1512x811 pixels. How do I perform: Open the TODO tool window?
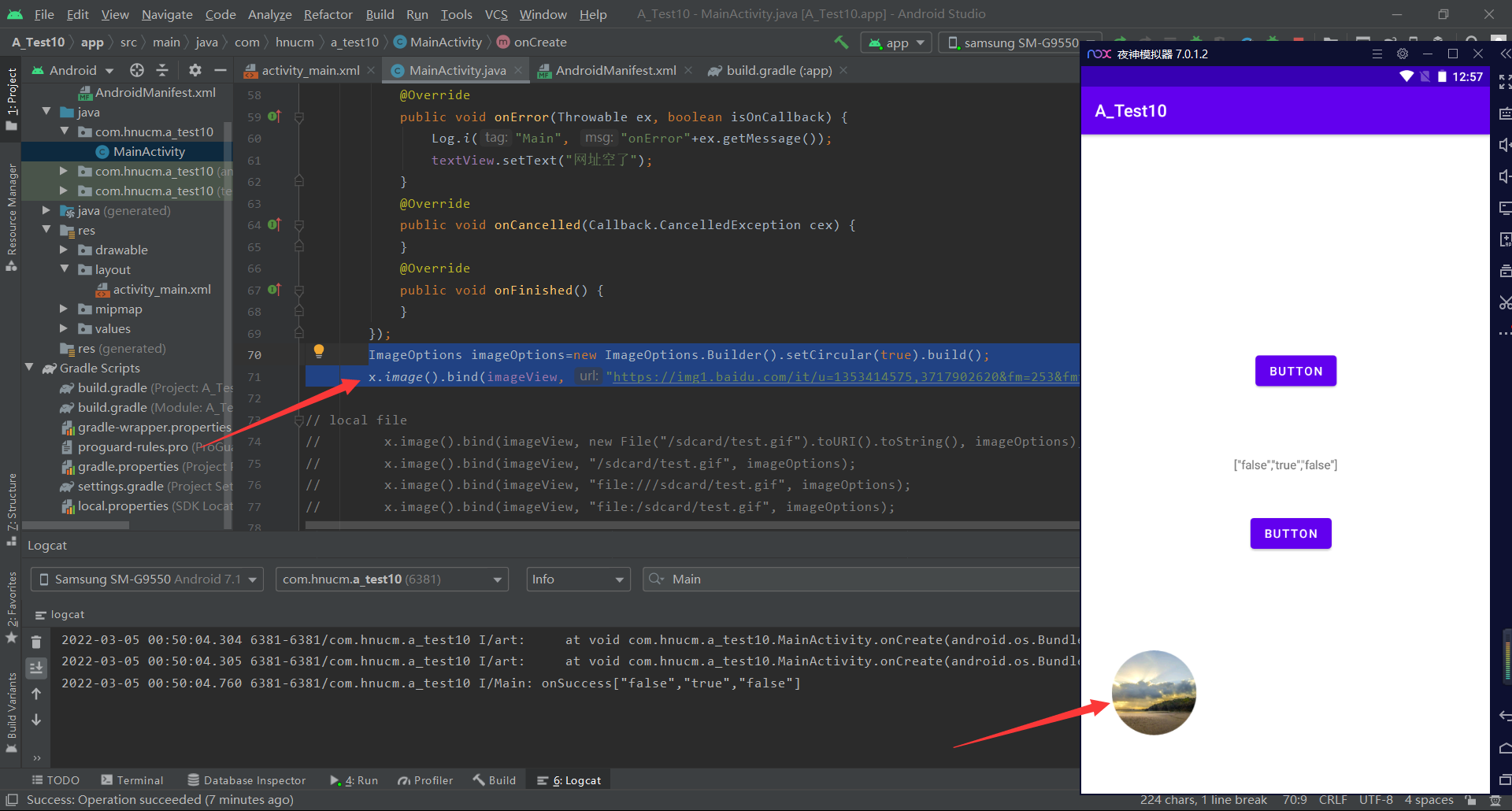[x=56, y=780]
